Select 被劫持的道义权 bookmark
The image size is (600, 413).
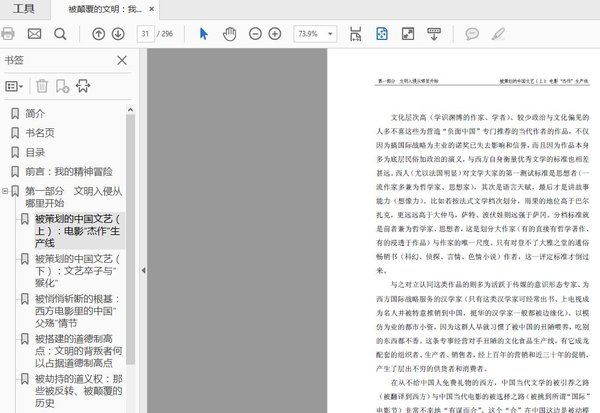(x=78, y=391)
